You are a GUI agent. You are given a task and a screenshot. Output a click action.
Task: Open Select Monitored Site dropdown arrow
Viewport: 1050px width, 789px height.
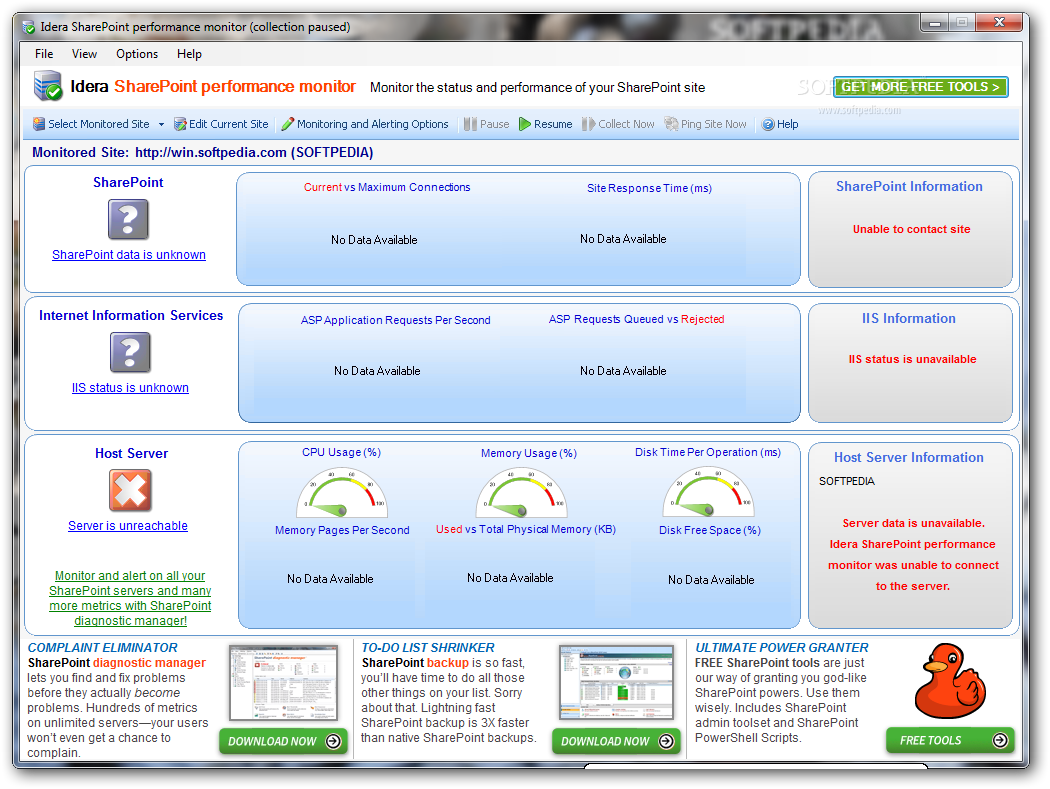pos(161,125)
